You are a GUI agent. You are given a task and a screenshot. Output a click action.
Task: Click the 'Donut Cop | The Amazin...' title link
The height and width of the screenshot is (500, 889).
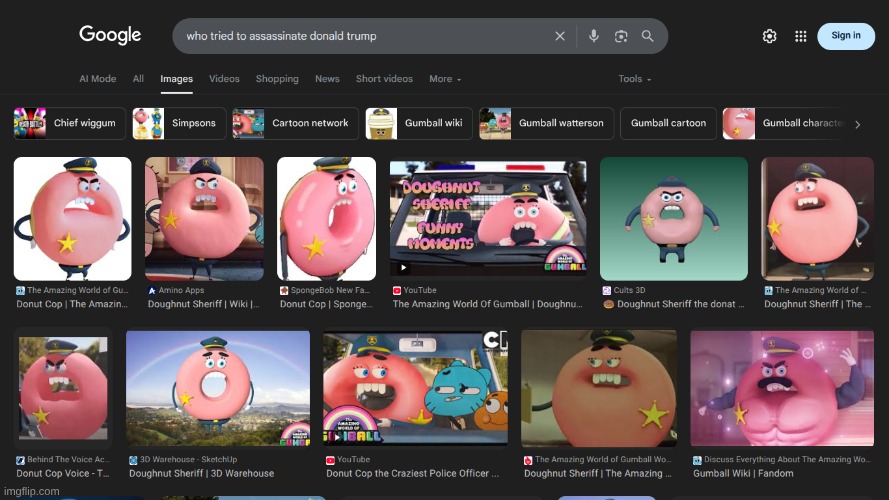72,304
